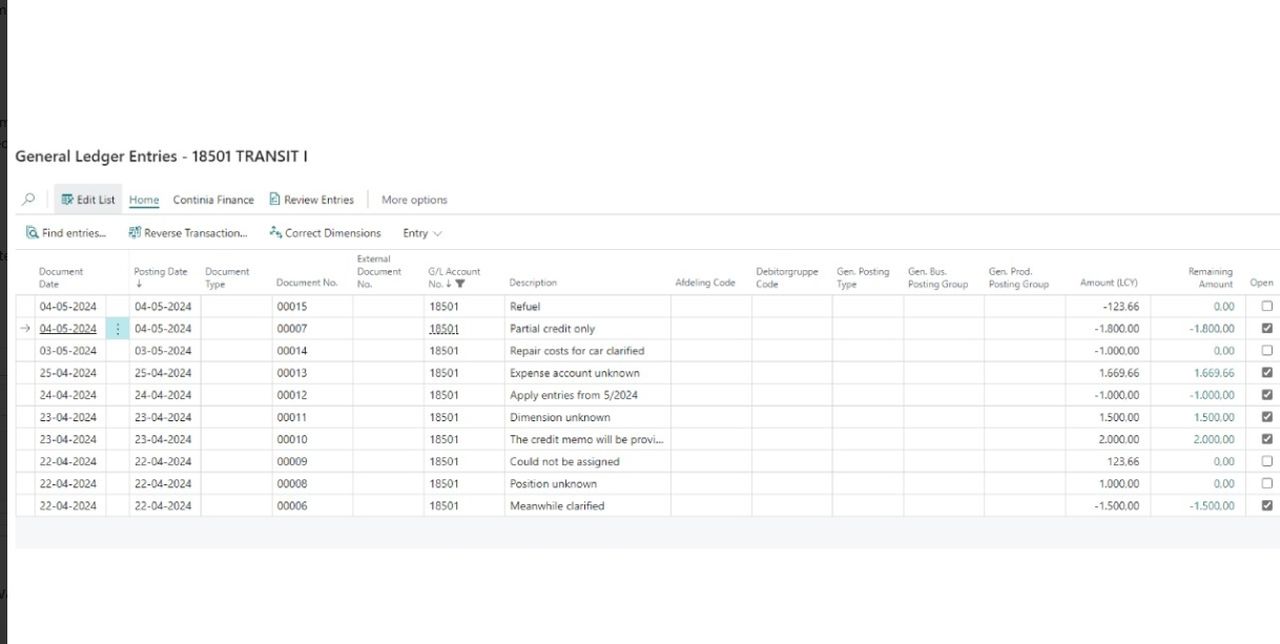Viewport: 1280px width, 644px height.
Task: Click the filter icon on G/L Account No. column
Action: pos(460,284)
